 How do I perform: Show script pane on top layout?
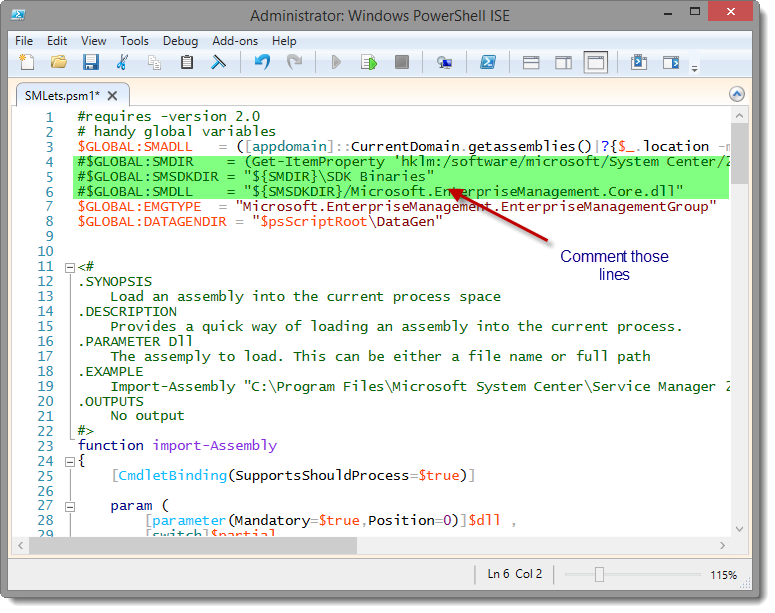[x=531, y=63]
